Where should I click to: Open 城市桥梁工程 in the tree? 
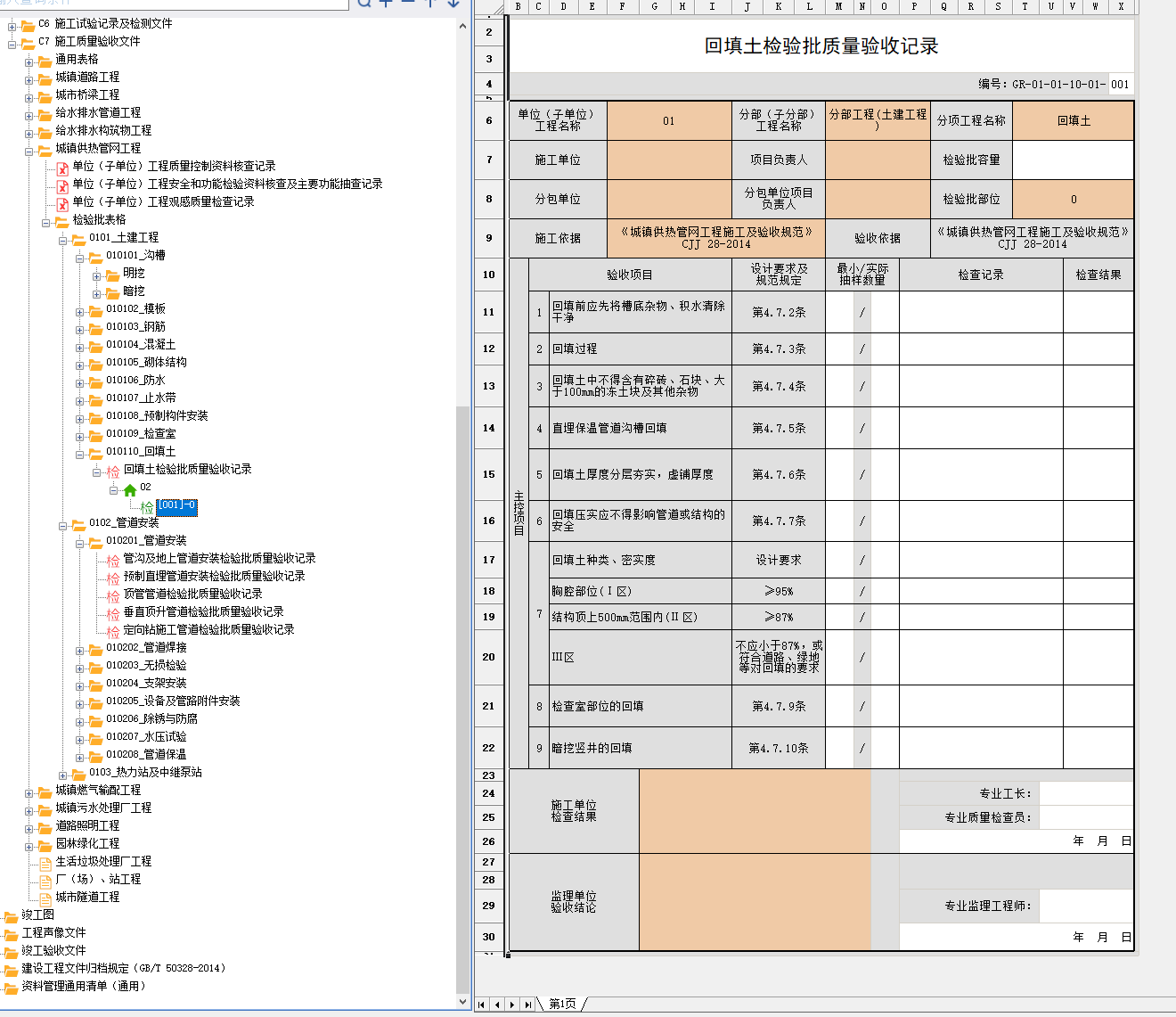[x=87, y=95]
